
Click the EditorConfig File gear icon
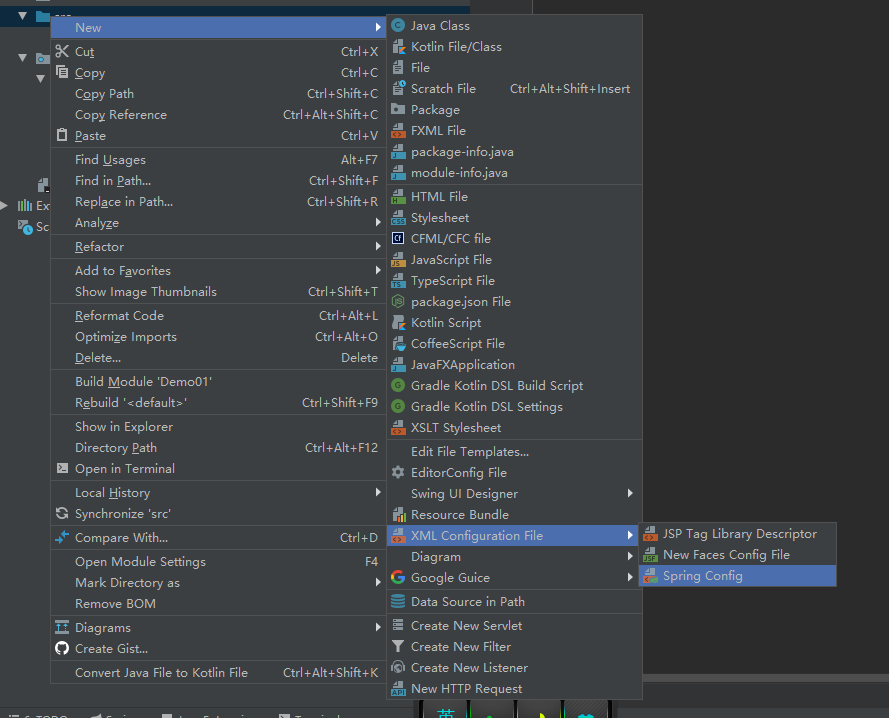coord(399,472)
